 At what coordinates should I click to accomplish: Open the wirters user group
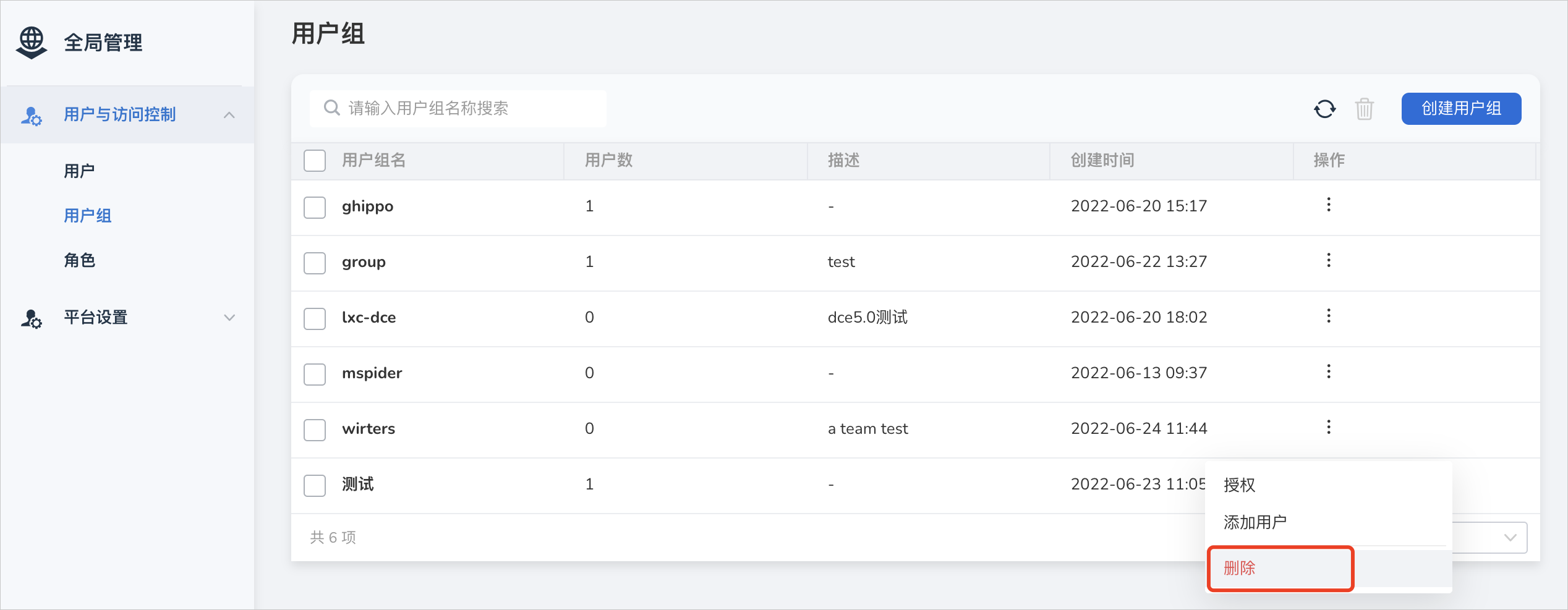coord(369,428)
